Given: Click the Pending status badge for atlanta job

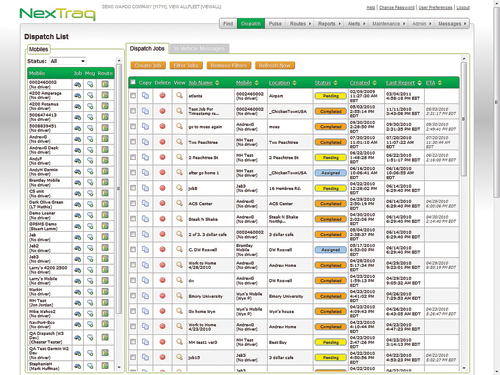Looking at the screenshot, I should click(x=330, y=96).
